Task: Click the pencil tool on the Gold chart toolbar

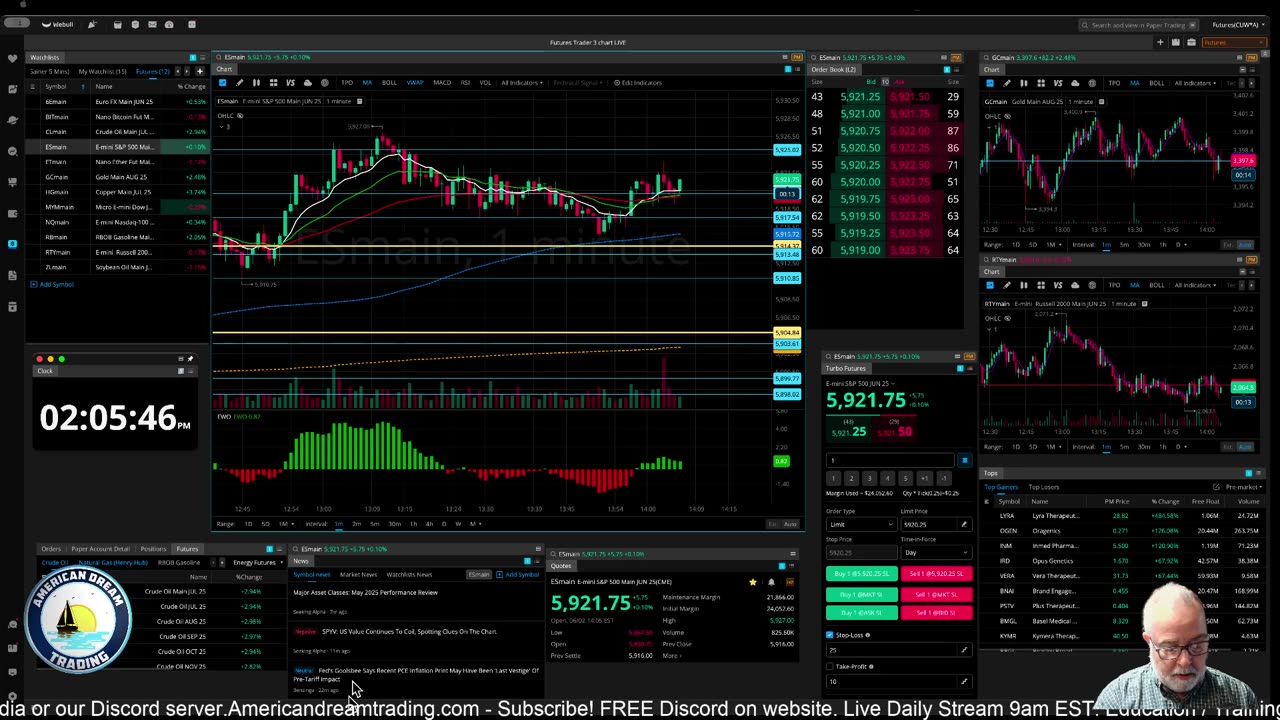Action: coord(1007,83)
